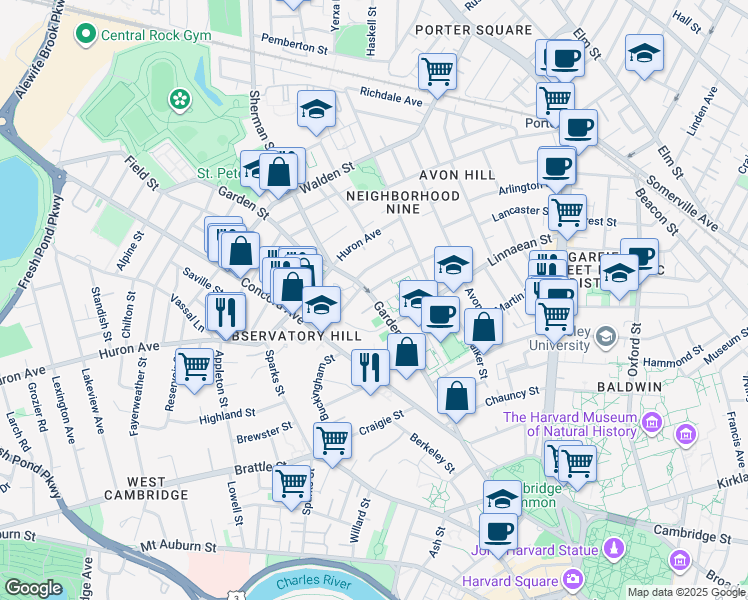748x600 pixels.
Task: Select the museum pin below Cambridge St
Action: click(680, 559)
